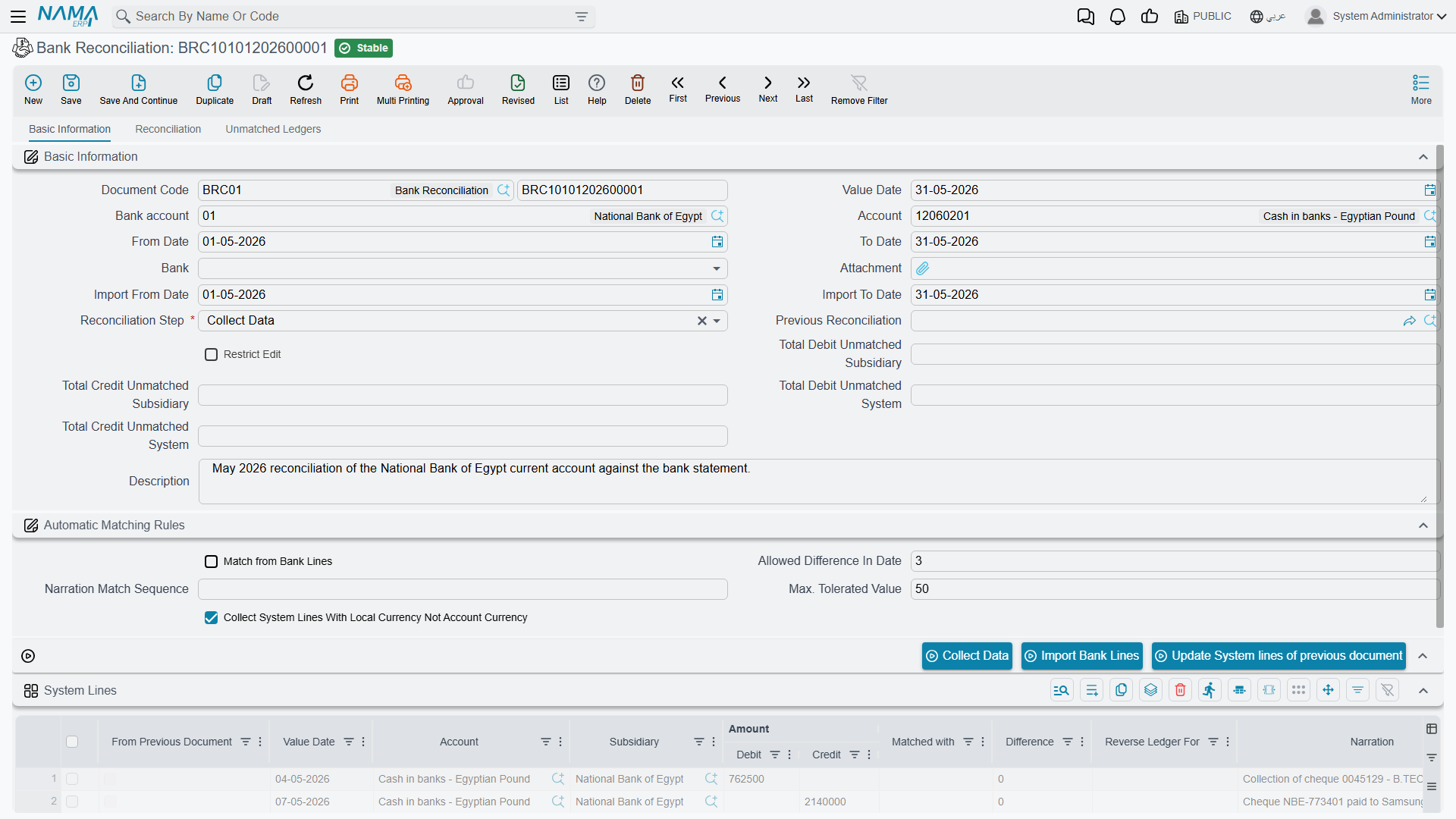The height and width of the screenshot is (819, 1456).
Task: Collapse the action buttons panel
Action: pos(1423,656)
